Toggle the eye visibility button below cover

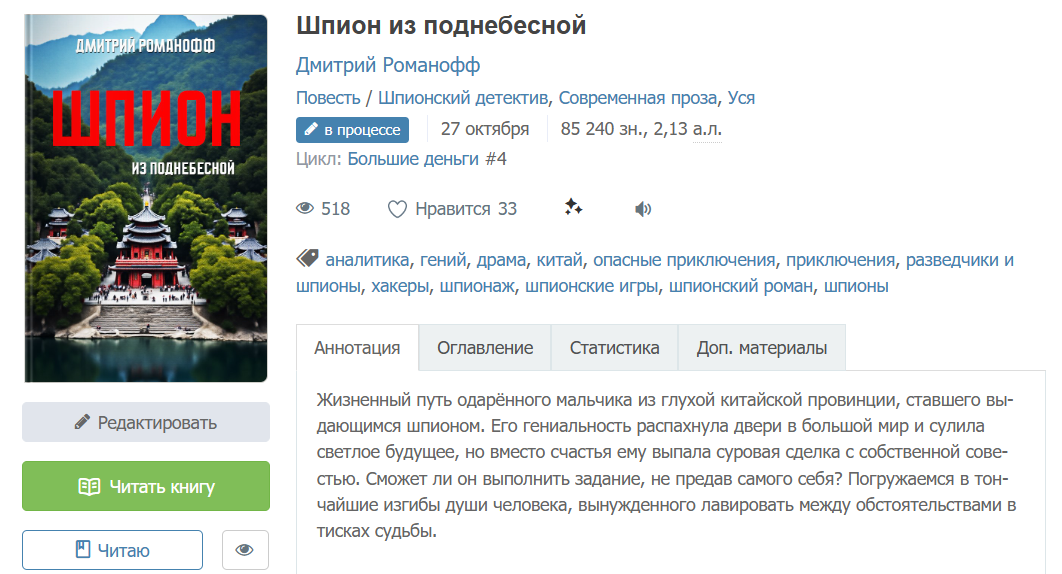click(245, 550)
